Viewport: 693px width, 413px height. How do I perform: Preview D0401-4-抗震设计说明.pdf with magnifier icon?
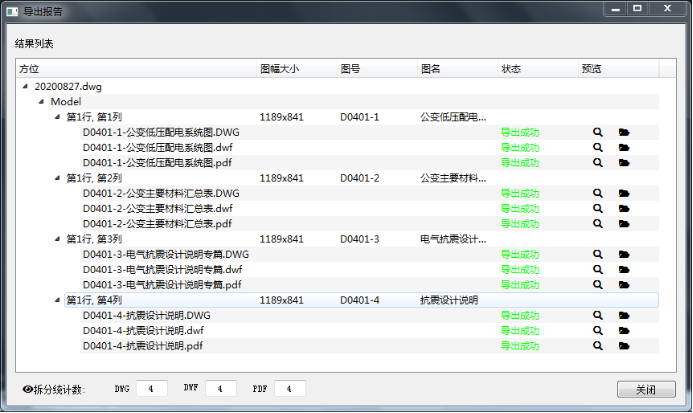click(x=598, y=345)
